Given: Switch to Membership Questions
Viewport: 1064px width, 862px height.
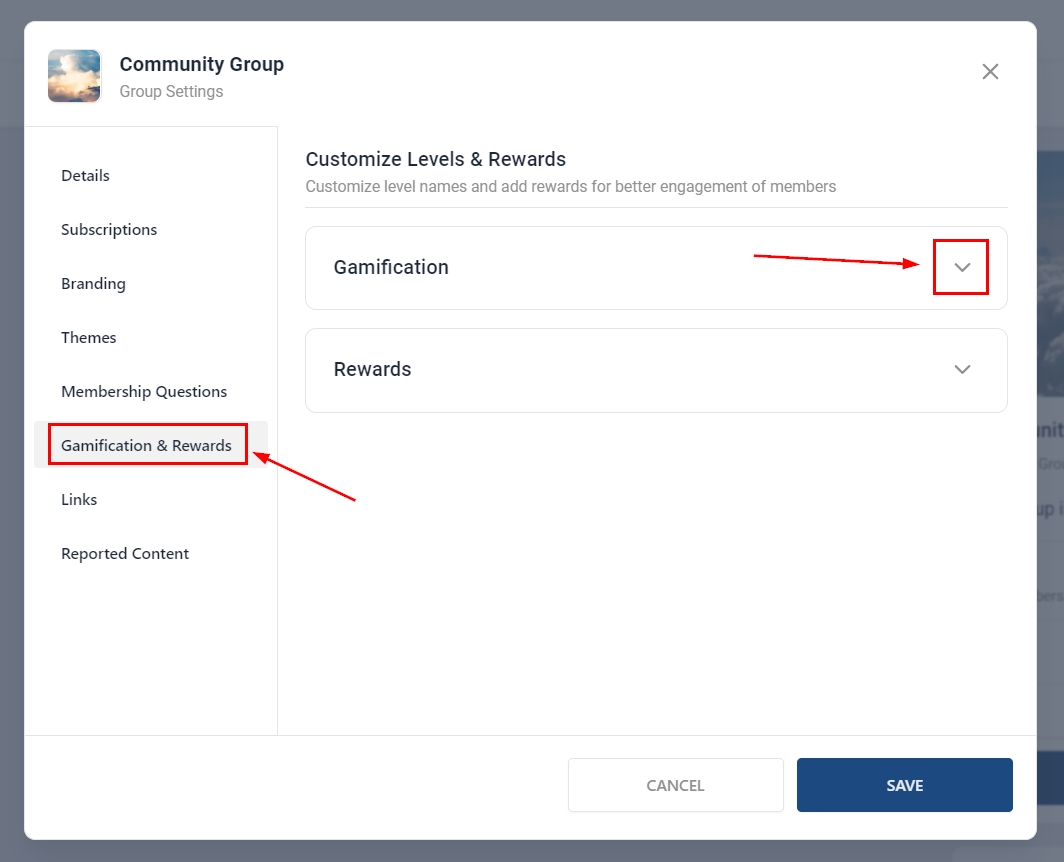Looking at the screenshot, I should (x=144, y=392).
